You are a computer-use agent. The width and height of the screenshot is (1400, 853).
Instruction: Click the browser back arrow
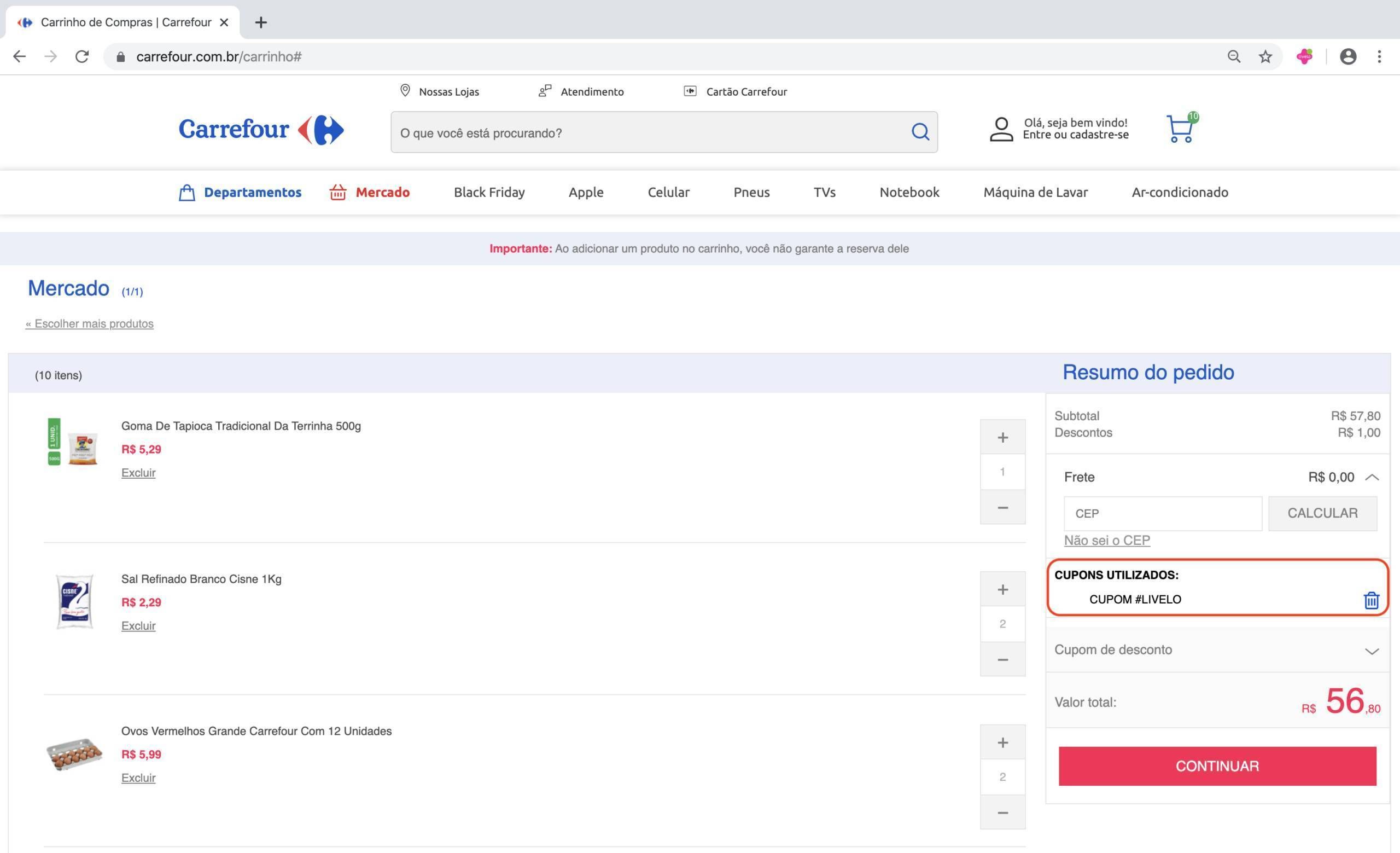[x=19, y=56]
